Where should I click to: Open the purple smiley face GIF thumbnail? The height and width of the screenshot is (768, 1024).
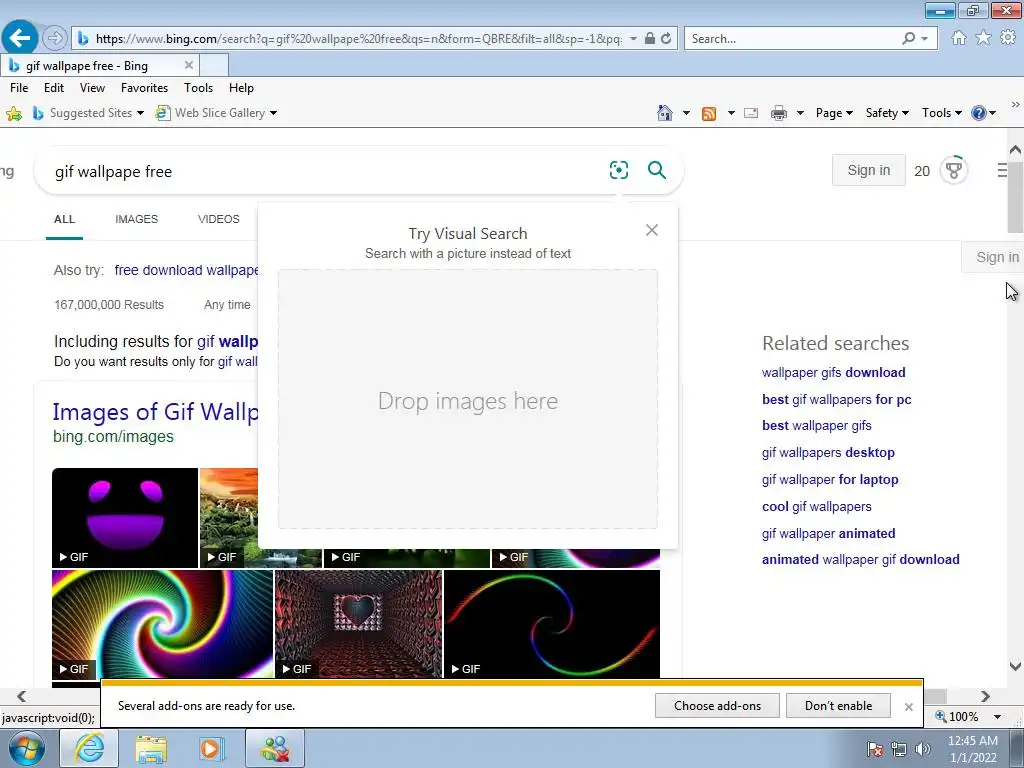[x=125, y=518]
